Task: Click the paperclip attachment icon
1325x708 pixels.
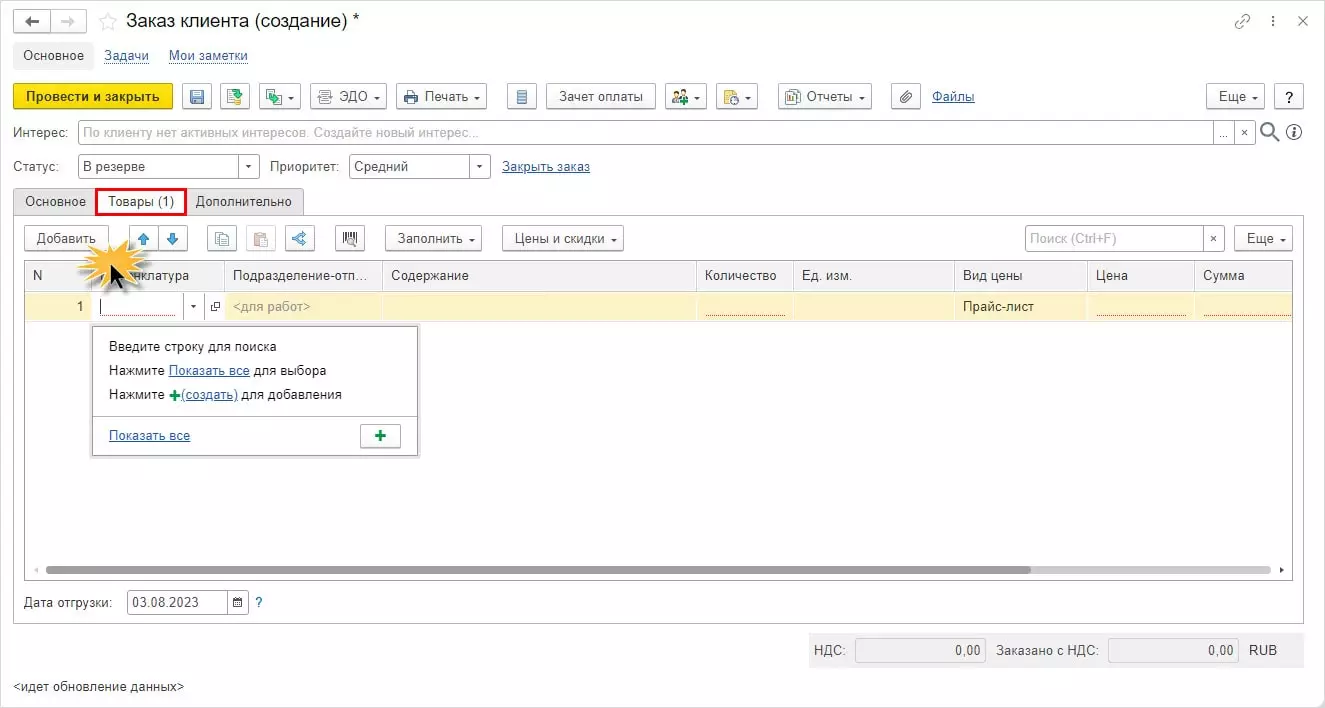Action: 906,97
